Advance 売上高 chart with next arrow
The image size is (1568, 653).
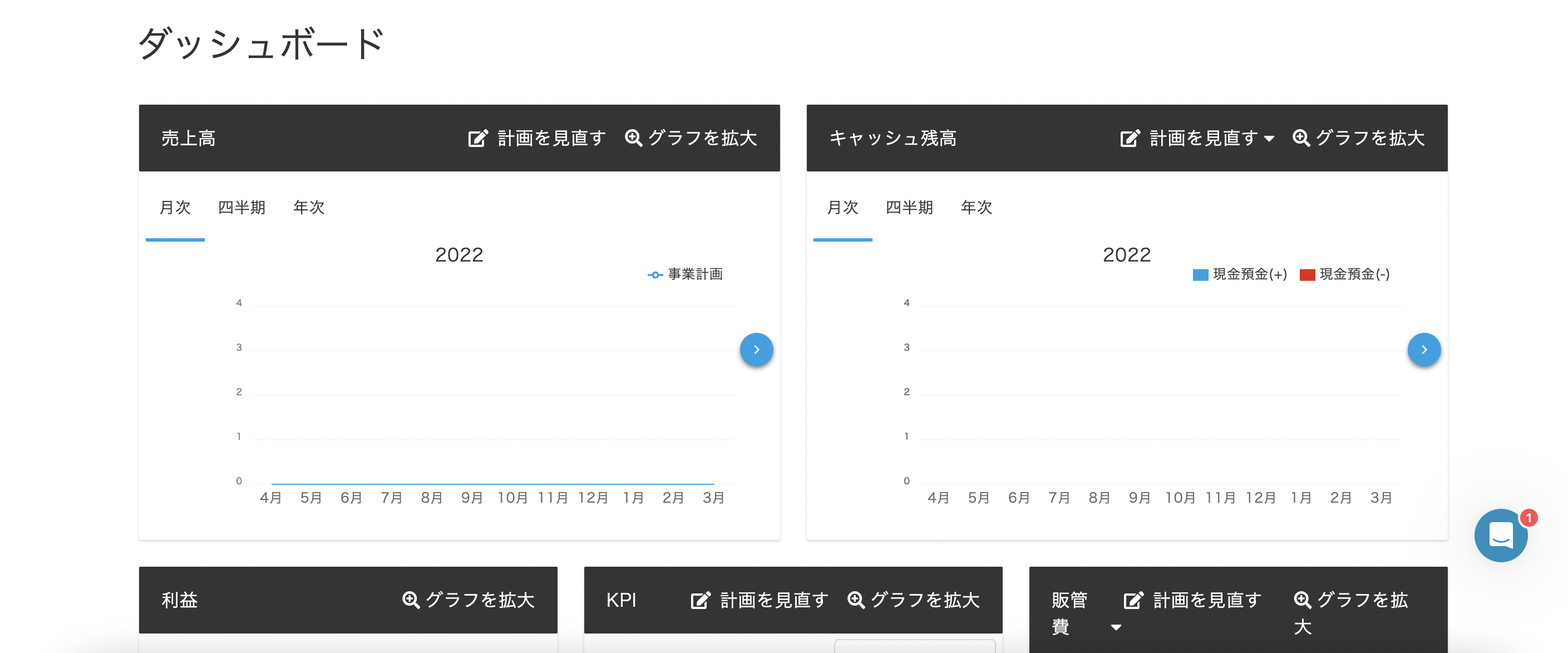(757, 350)
